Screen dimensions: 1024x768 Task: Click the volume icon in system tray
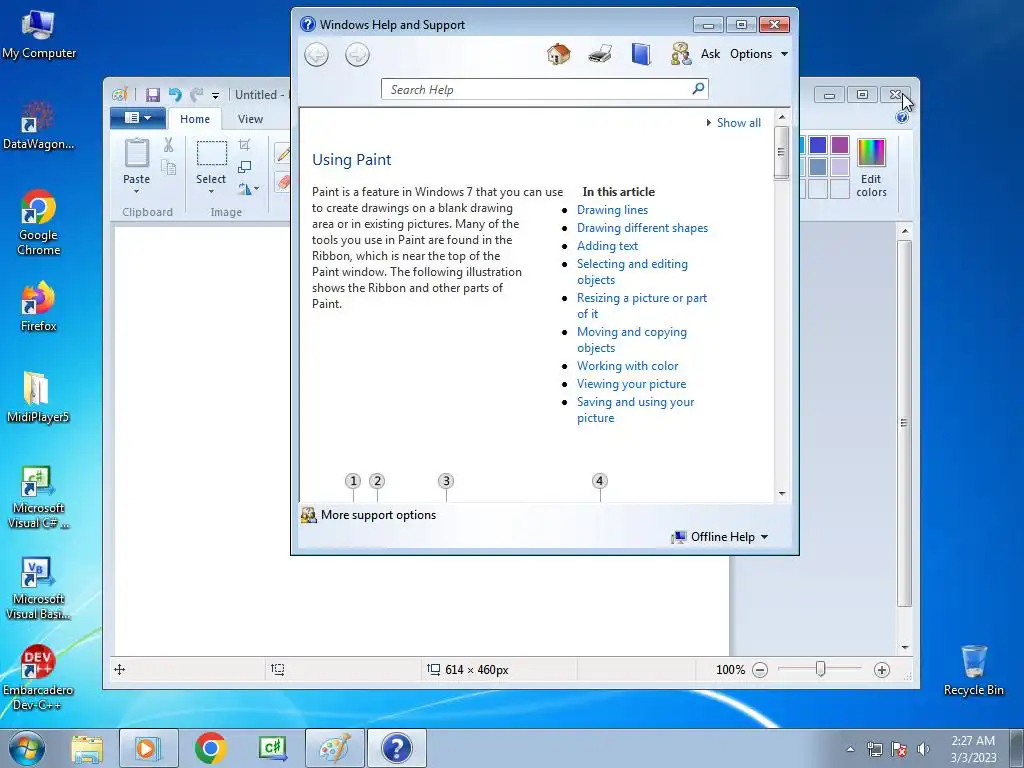click(923, 748)
